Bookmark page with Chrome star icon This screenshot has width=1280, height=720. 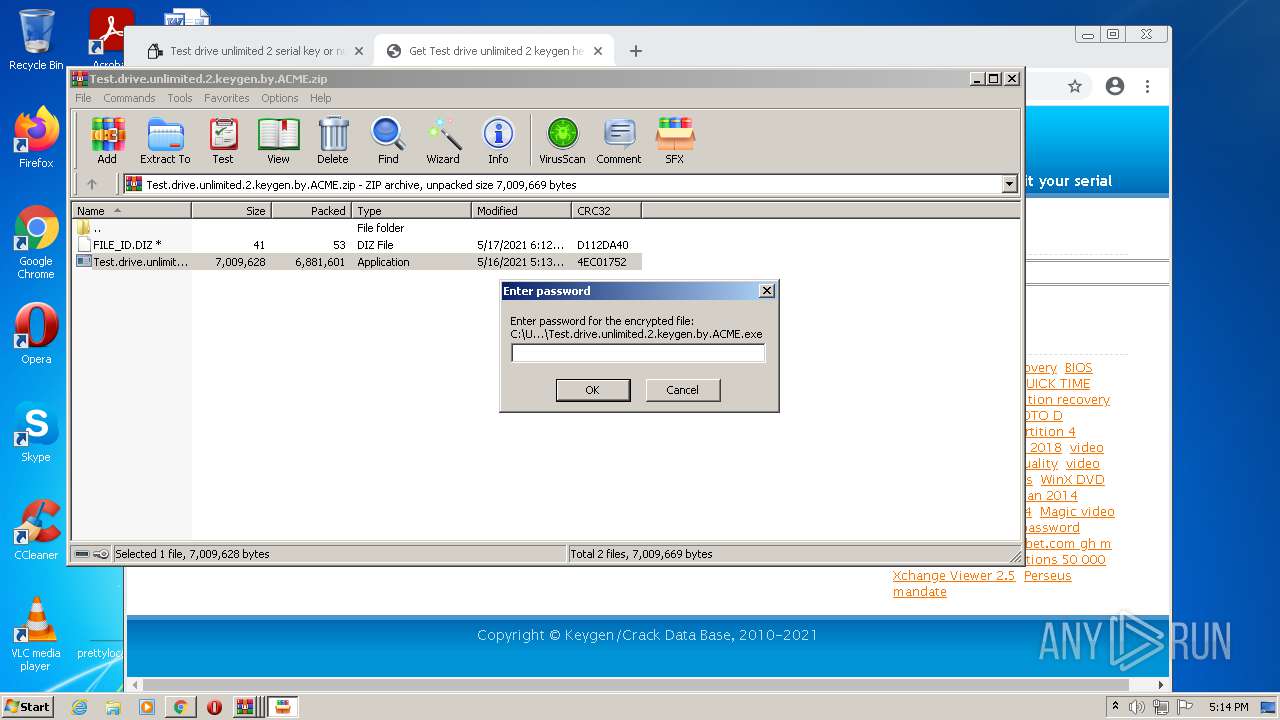point(1075,87)
